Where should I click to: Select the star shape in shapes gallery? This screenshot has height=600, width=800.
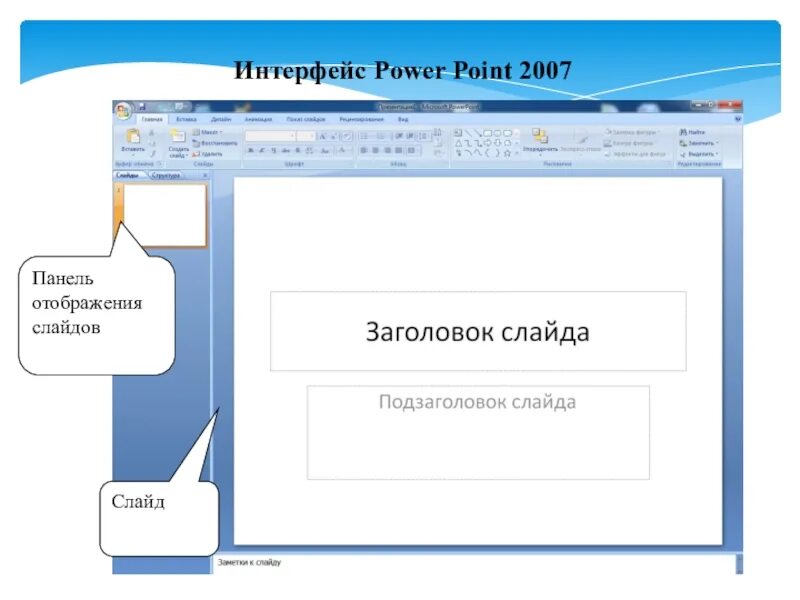[507, 153]
